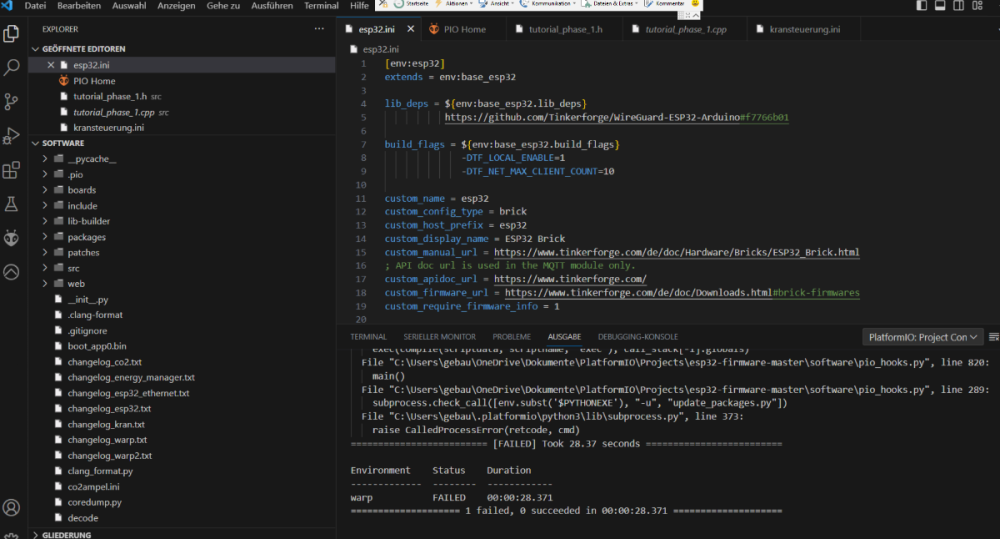Expand the Gliederung section

pos(67,535)
